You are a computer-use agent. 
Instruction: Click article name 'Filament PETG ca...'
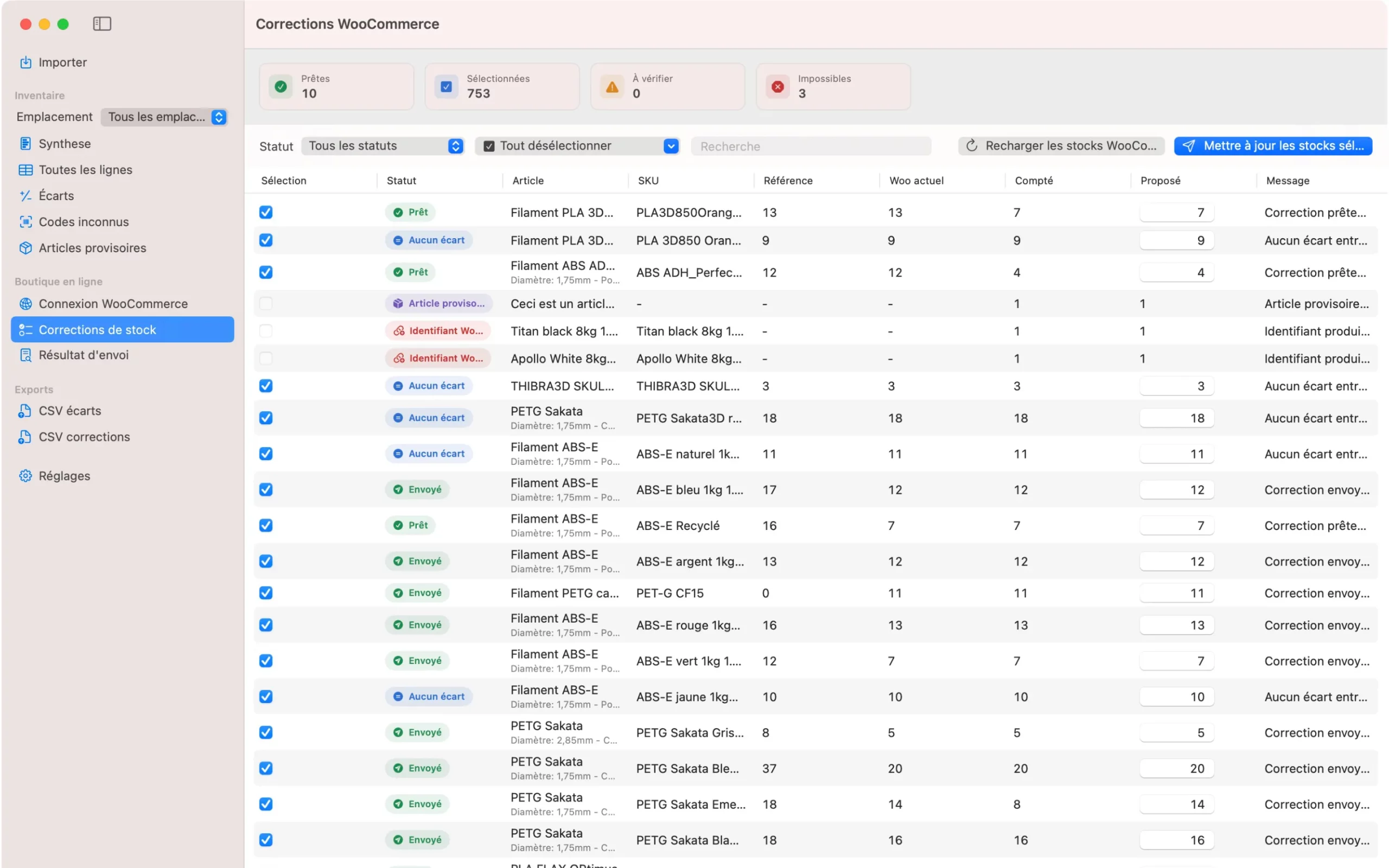coord(565,593)
